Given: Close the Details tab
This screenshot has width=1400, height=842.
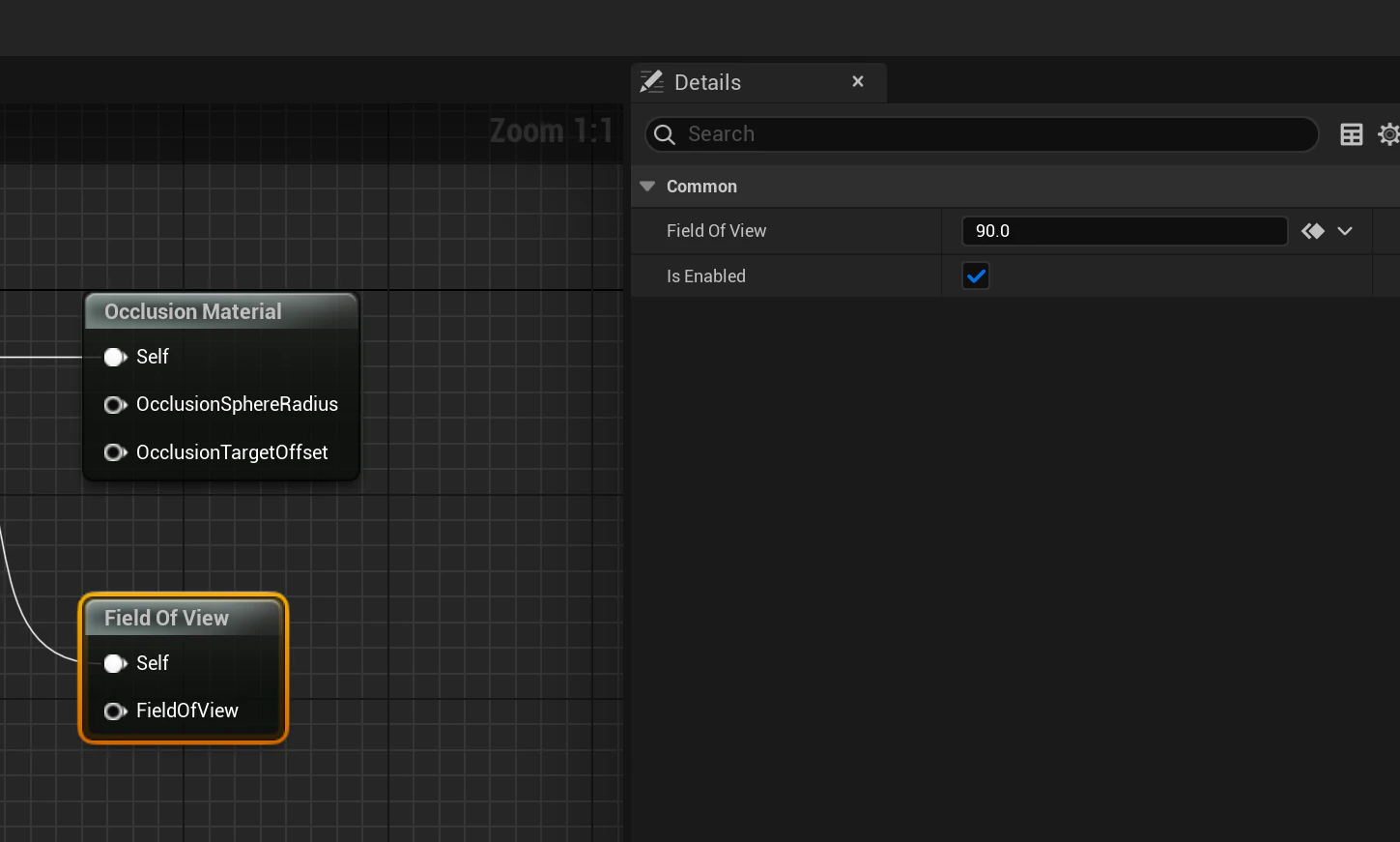Looking at the screenshot, I should (858, 81).
